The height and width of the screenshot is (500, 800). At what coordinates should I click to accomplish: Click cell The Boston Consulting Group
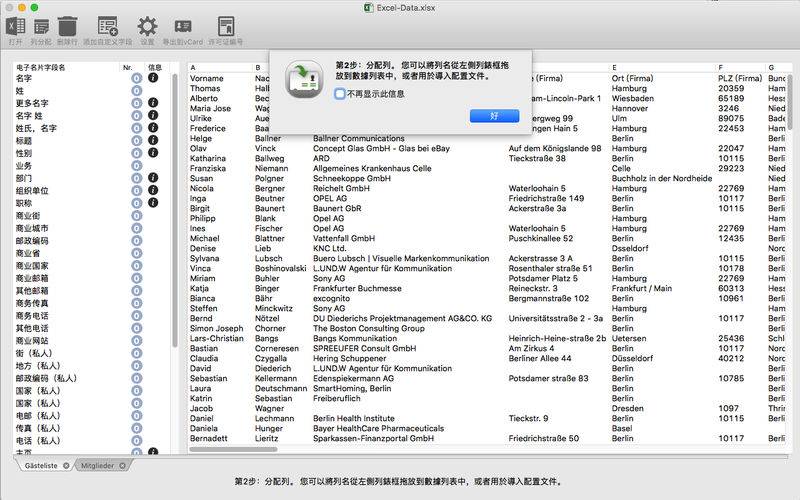[x=369, y=328]
